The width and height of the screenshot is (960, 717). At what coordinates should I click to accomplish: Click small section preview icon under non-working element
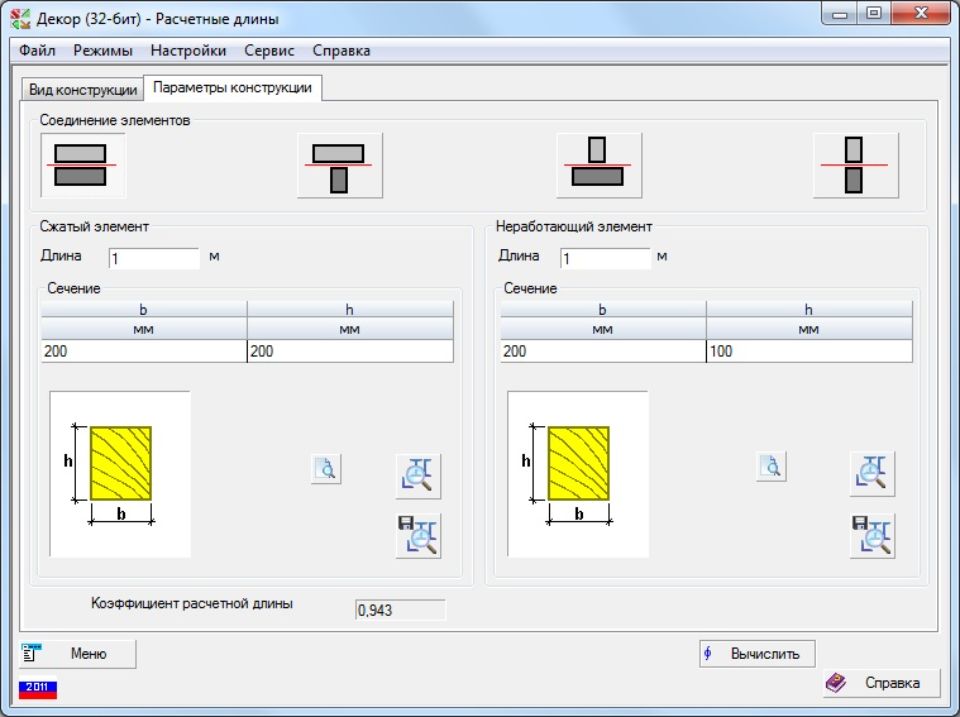(770, 466)
